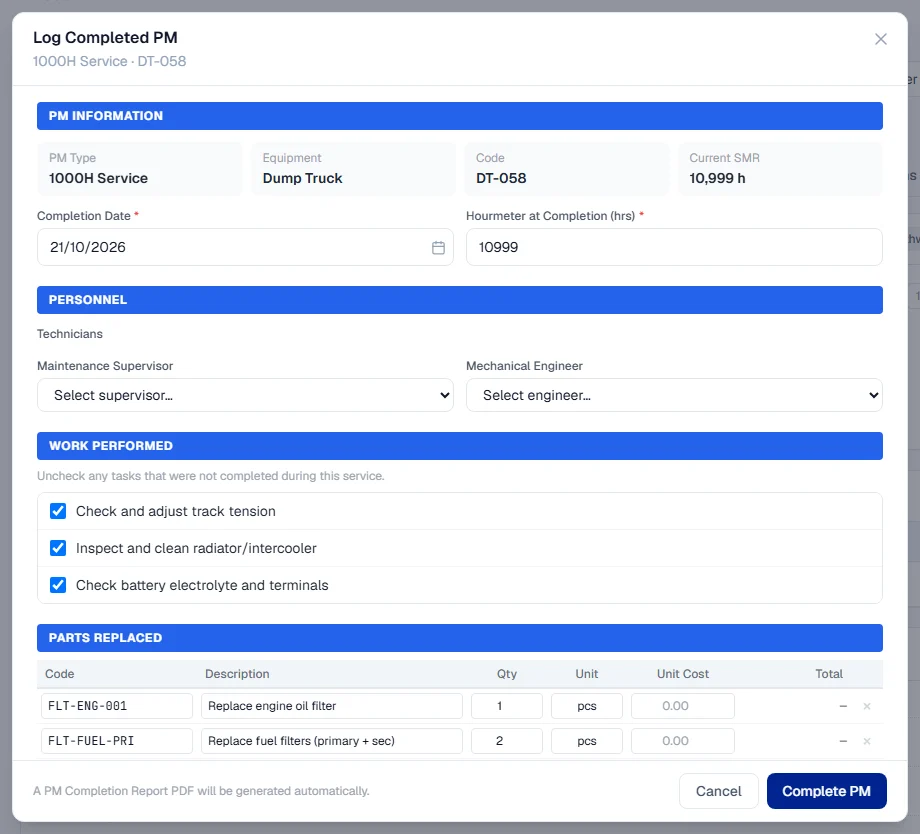
Task: Click the 'Dump Truck' equipment value
Action: point(302,178)
